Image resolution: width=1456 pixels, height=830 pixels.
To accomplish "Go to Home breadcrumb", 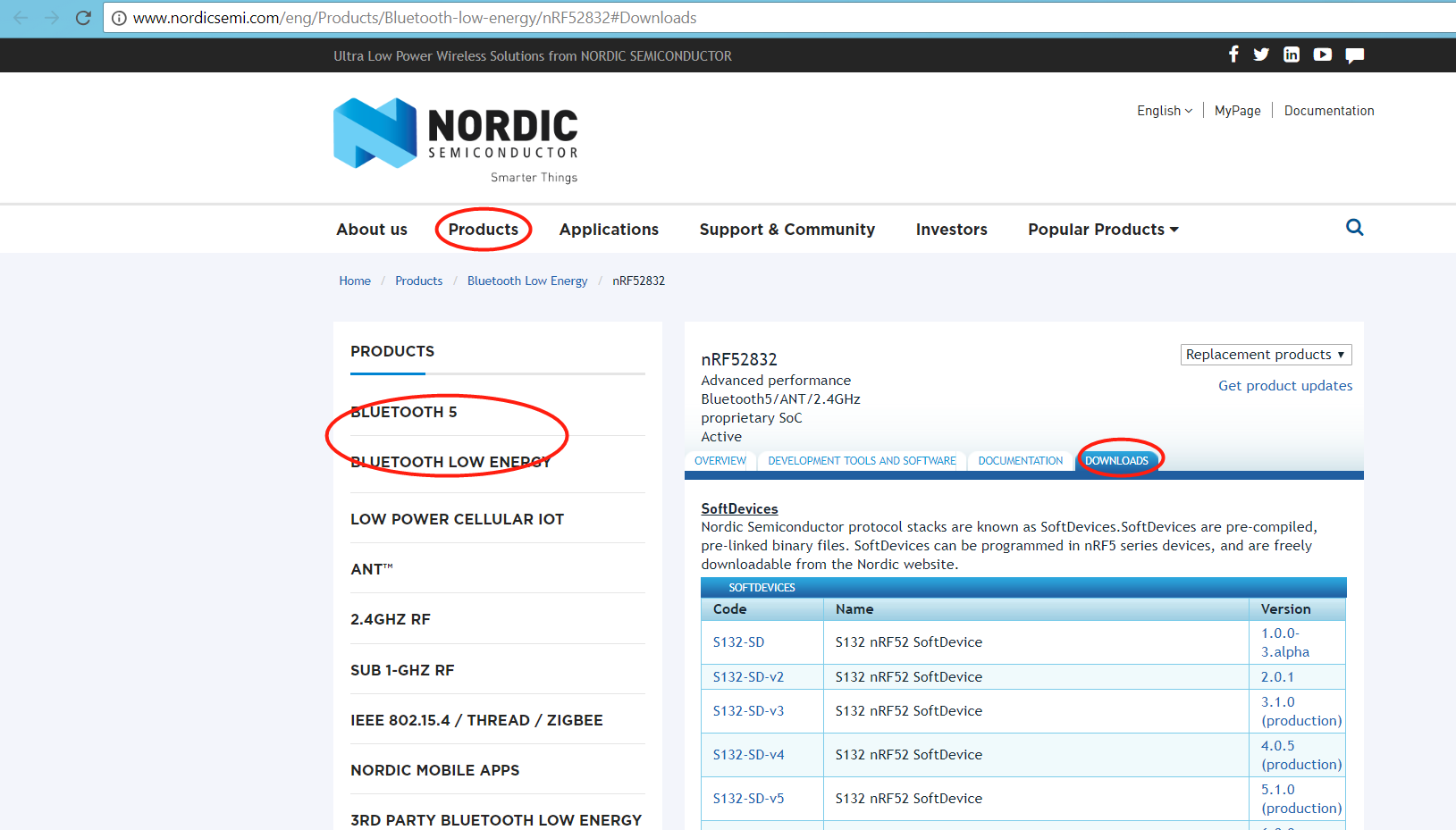I will [x=355, y=281].
